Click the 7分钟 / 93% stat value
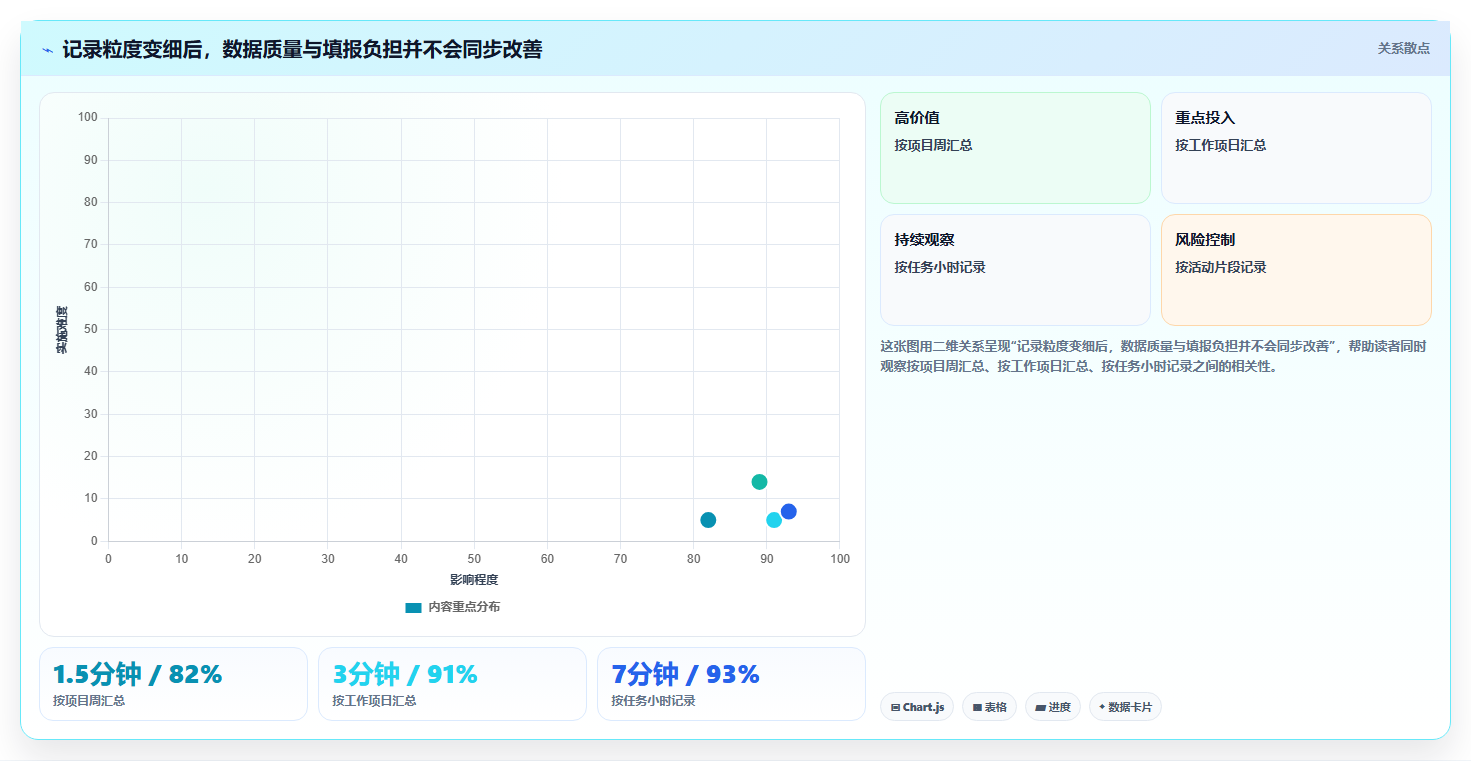The image size is (1471, 761). click(686, 675)
